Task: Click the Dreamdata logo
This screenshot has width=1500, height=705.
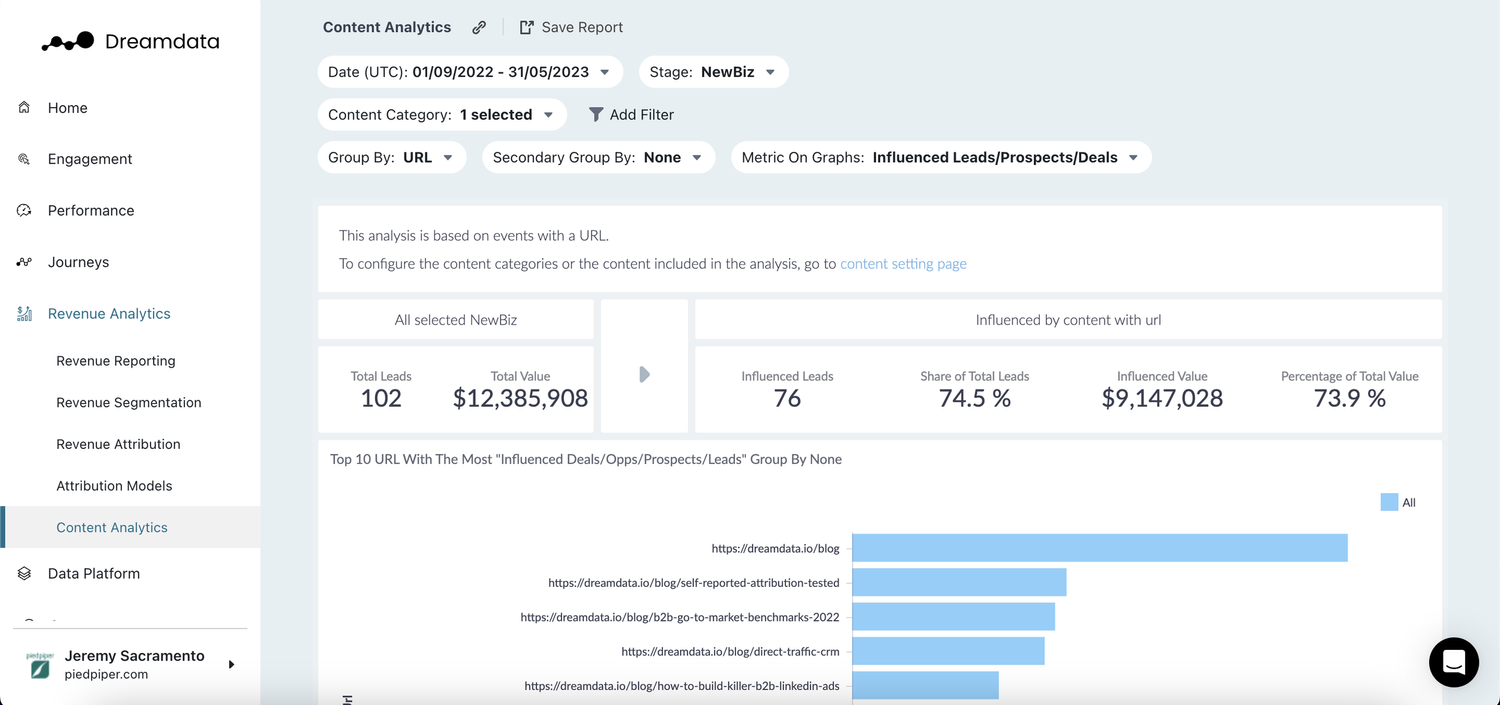Action: [x=130, y=42]
